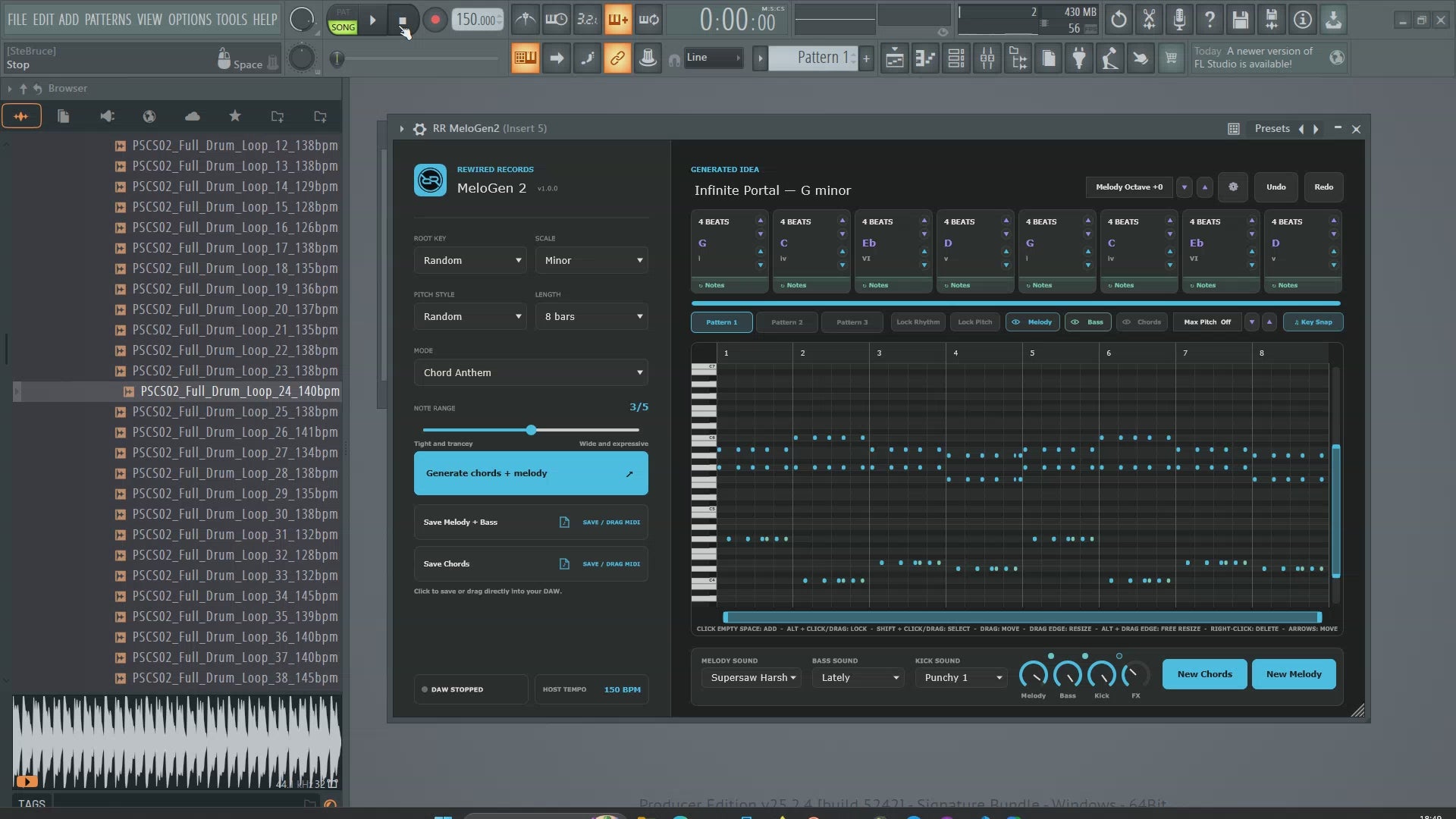This screenshot has height=819, width=1456.
Task: Toggle the 3-2-1 countdown before recording
Action: (588, 20)
